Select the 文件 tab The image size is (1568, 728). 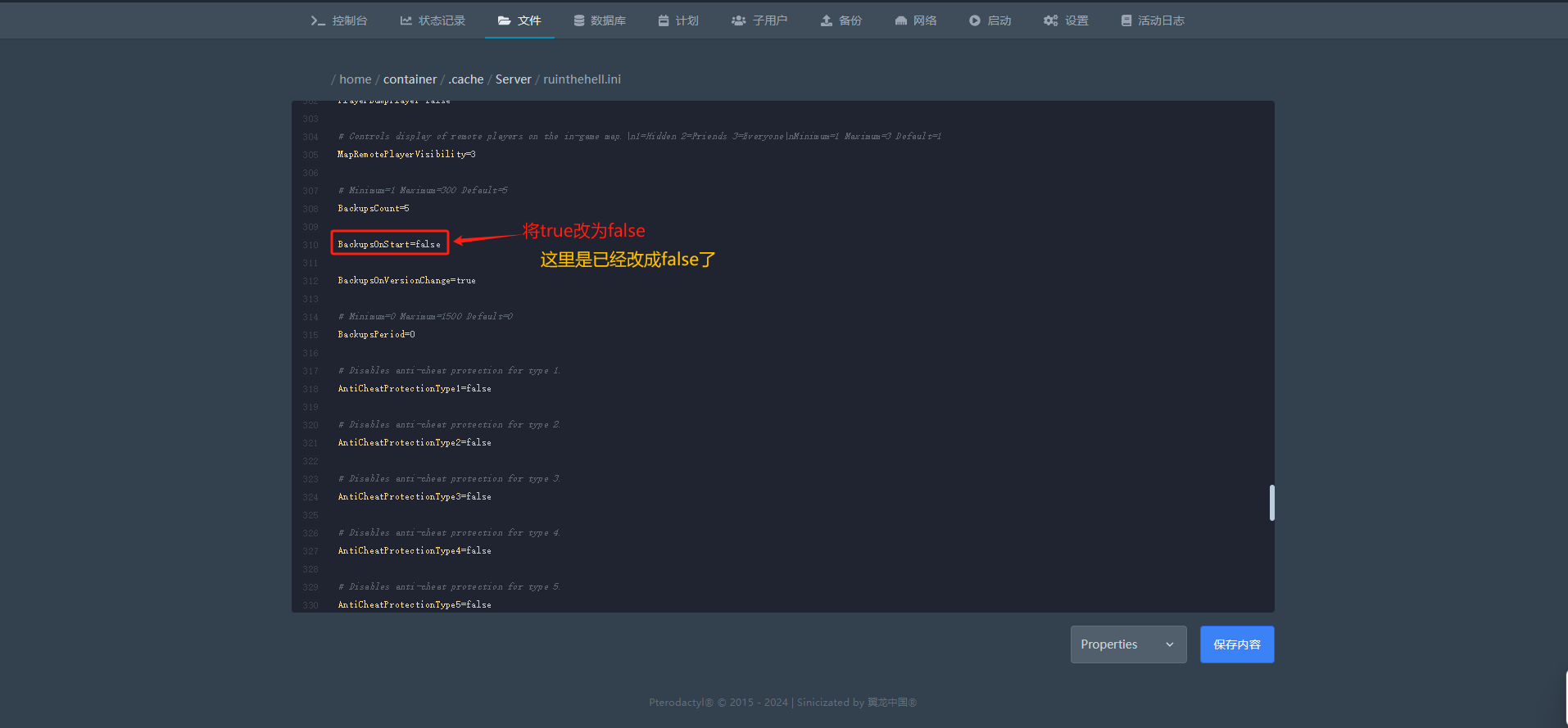click(x=519, y=20)
